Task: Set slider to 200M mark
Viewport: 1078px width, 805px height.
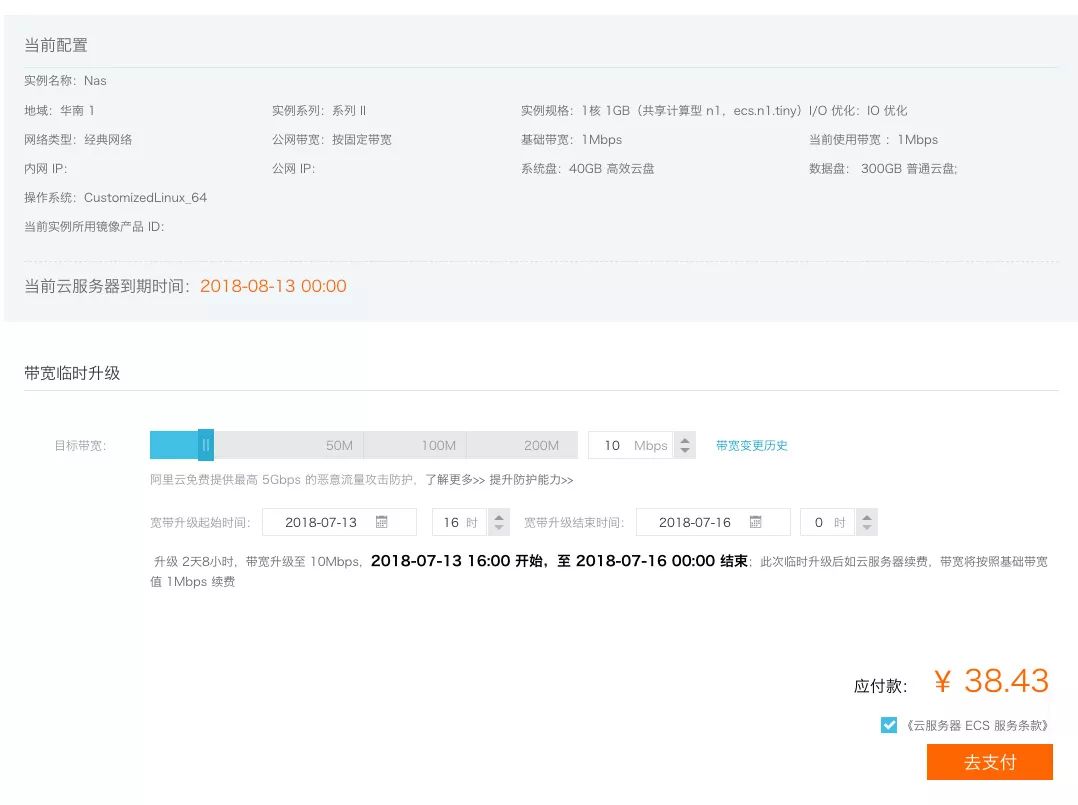Action: click(541, 445)
